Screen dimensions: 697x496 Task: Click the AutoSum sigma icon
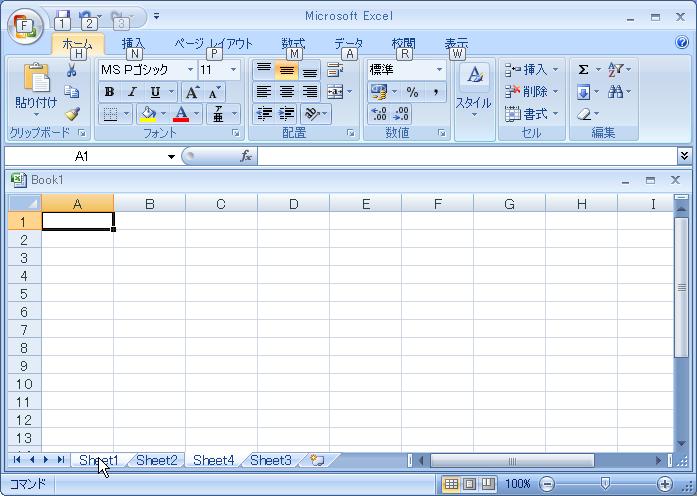point(583,70)
